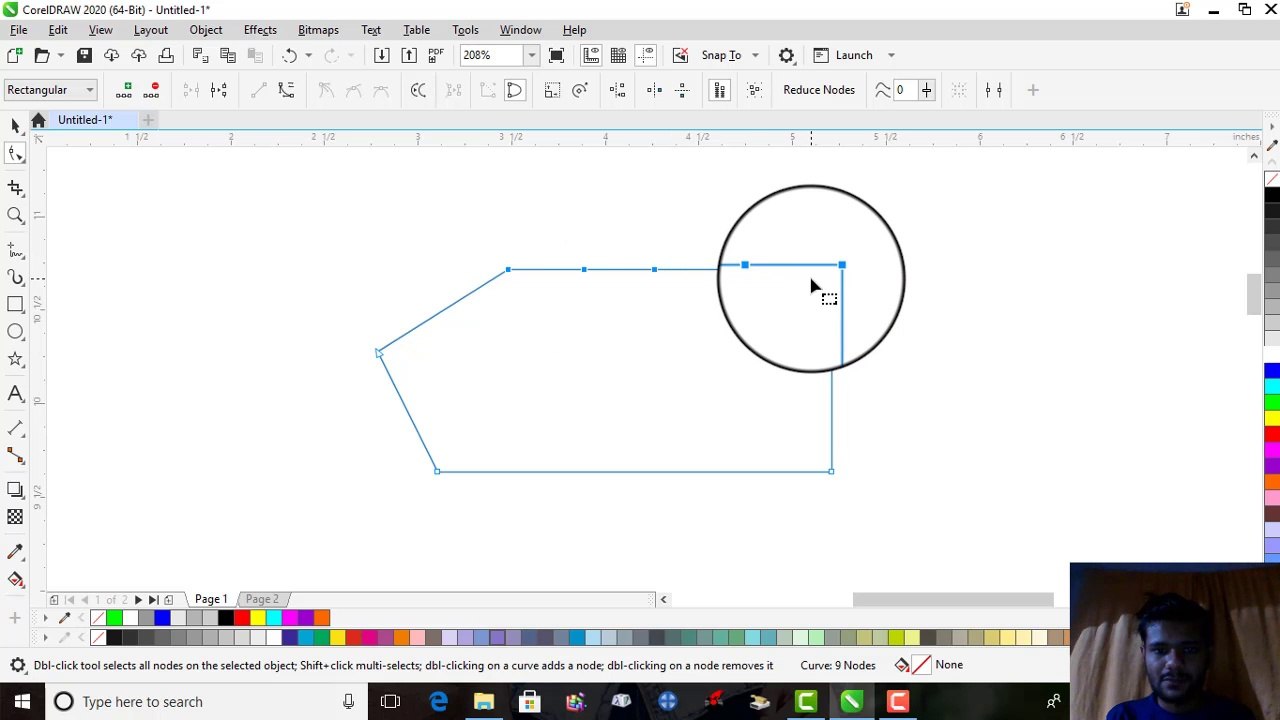Click Convert to Curve icon
This screenshot has width=1280, height=720.
pyautogui.click(x=286, y=90)
